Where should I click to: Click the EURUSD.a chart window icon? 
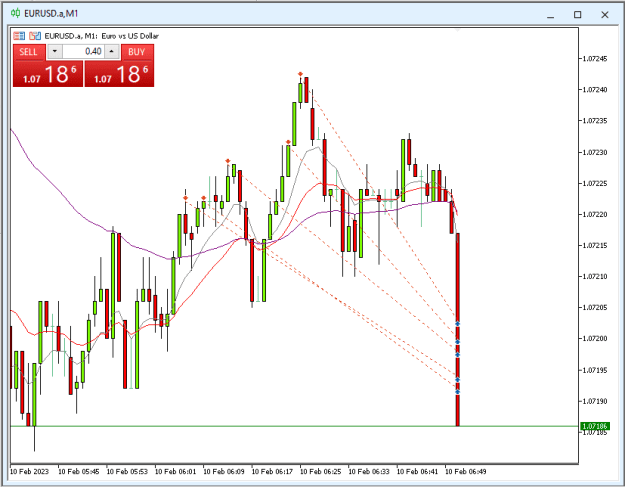pyautogui.click(x=15, y=13)
